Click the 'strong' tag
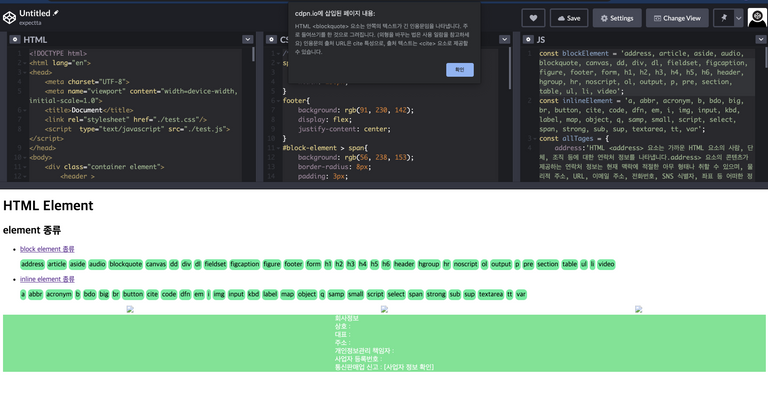Viewport: 768px width, 403px height. click(436, 294)
